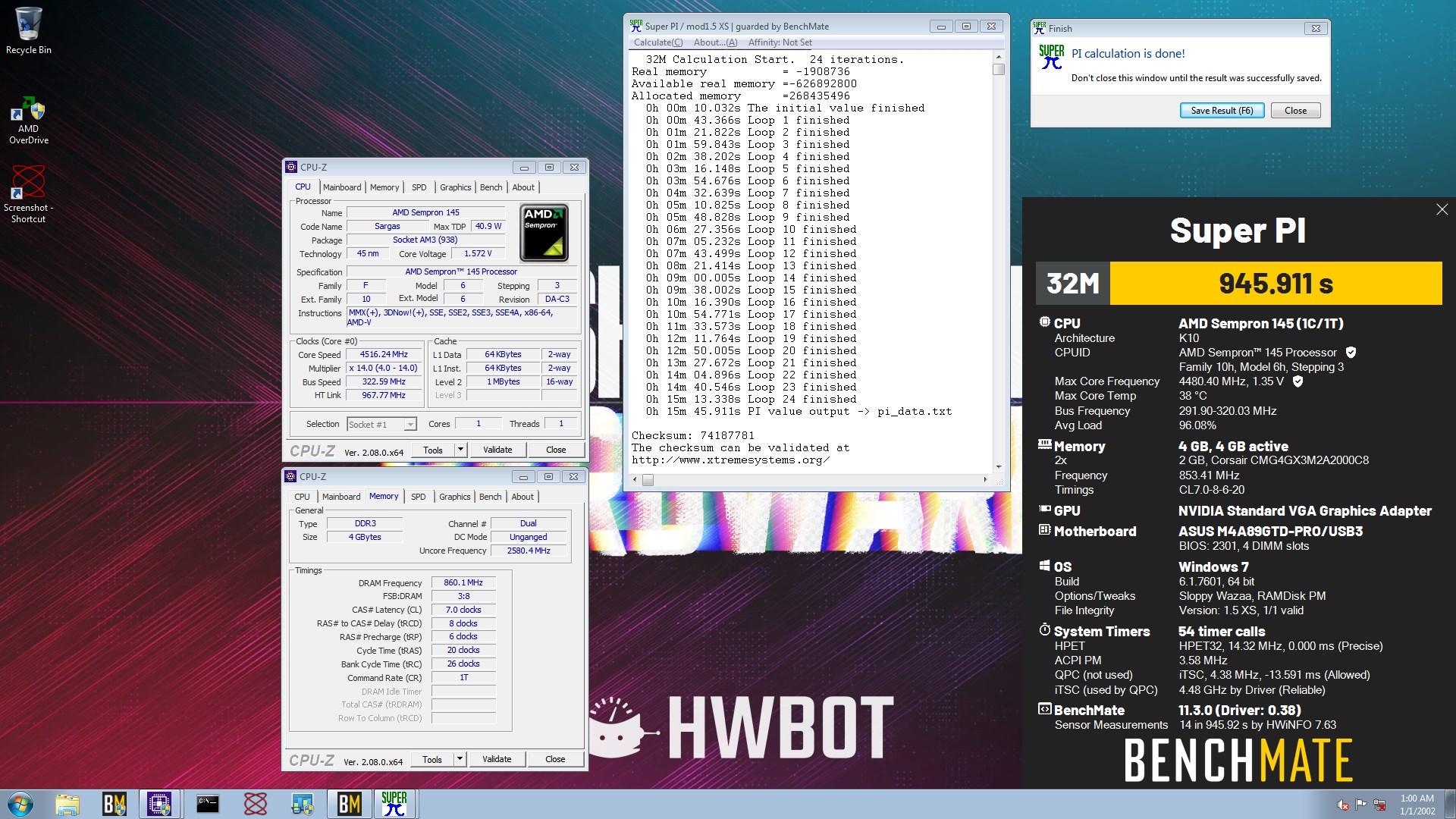Image resolution: width=1456 pixels, height=819 pixels.
Task: Open the Command Prompt taskbar icon
Action: point(207,804)
